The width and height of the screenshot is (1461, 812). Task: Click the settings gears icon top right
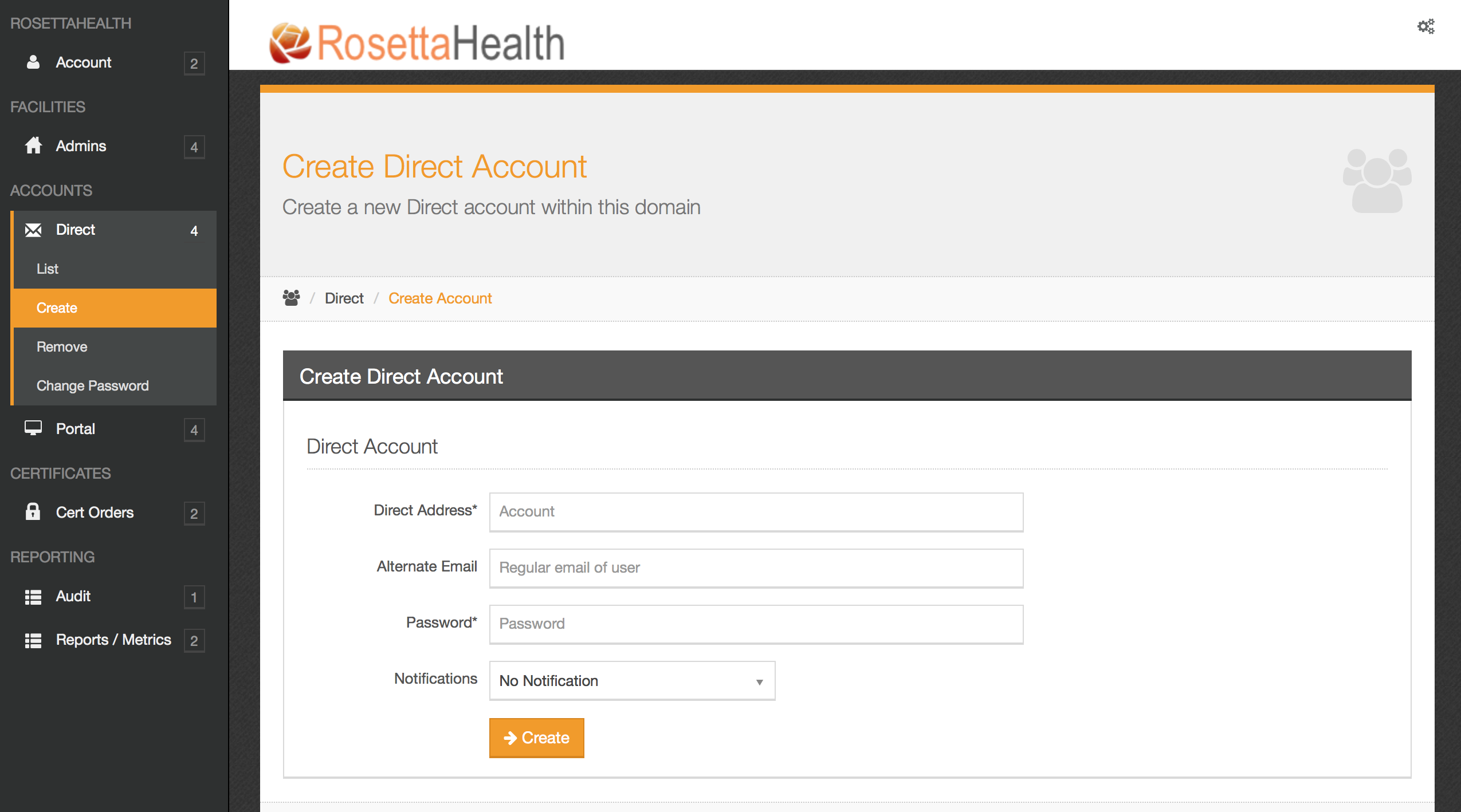pos(1425,26)
